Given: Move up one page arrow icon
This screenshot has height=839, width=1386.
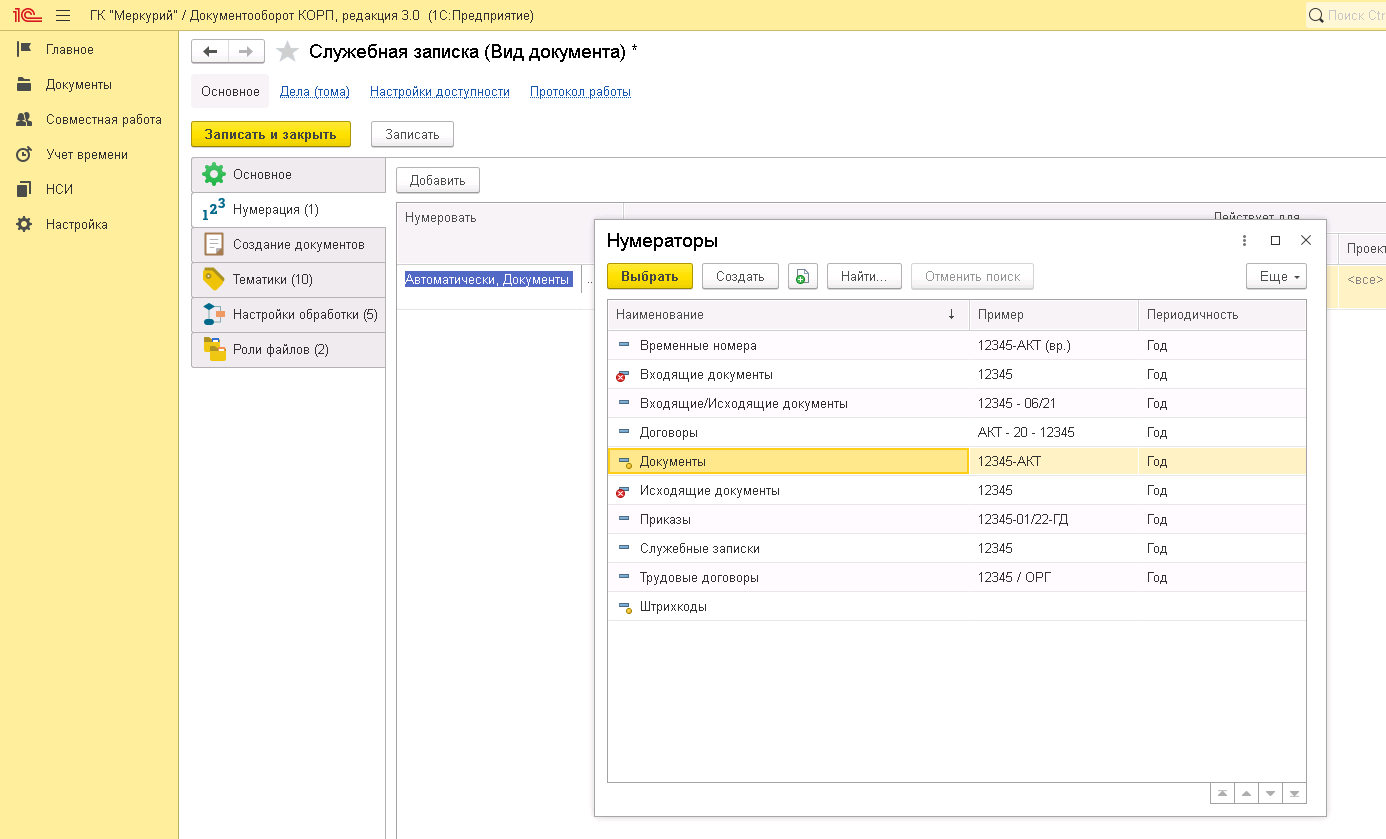Looking at the screenshot, I should click(x=1246, y=793).
